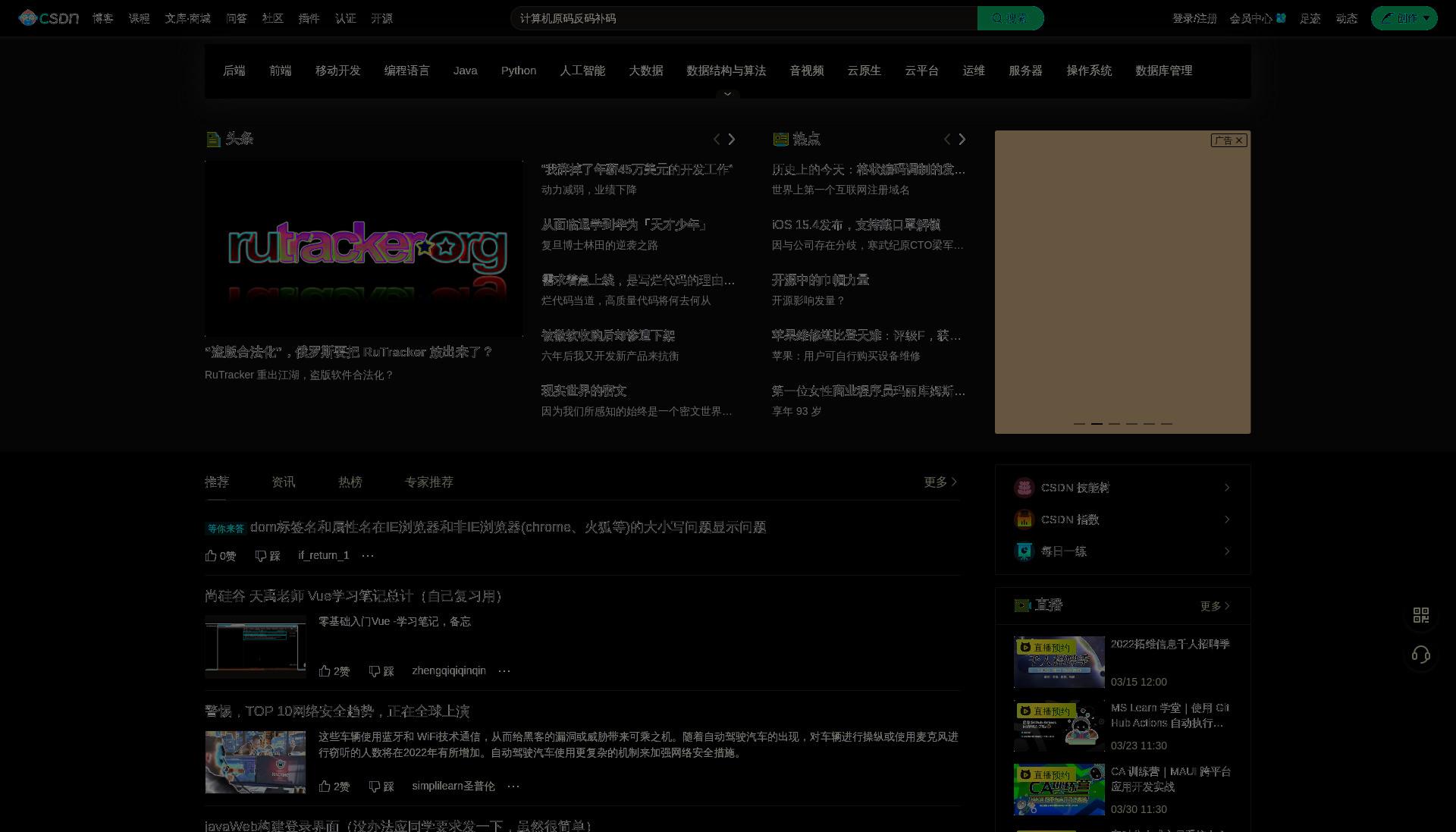Image resolution: width=1456 pixels, height=832 pixels.
Task: Open CSDN 技能树 icon entry
Action: coord(1024,488)
